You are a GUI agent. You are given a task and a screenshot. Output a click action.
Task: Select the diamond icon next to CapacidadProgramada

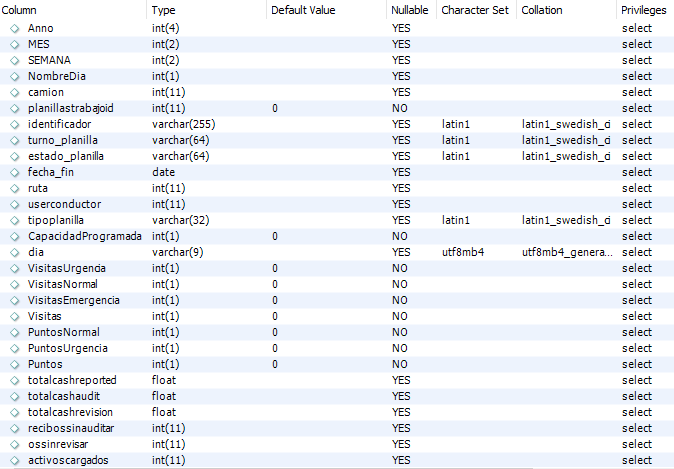15,236
